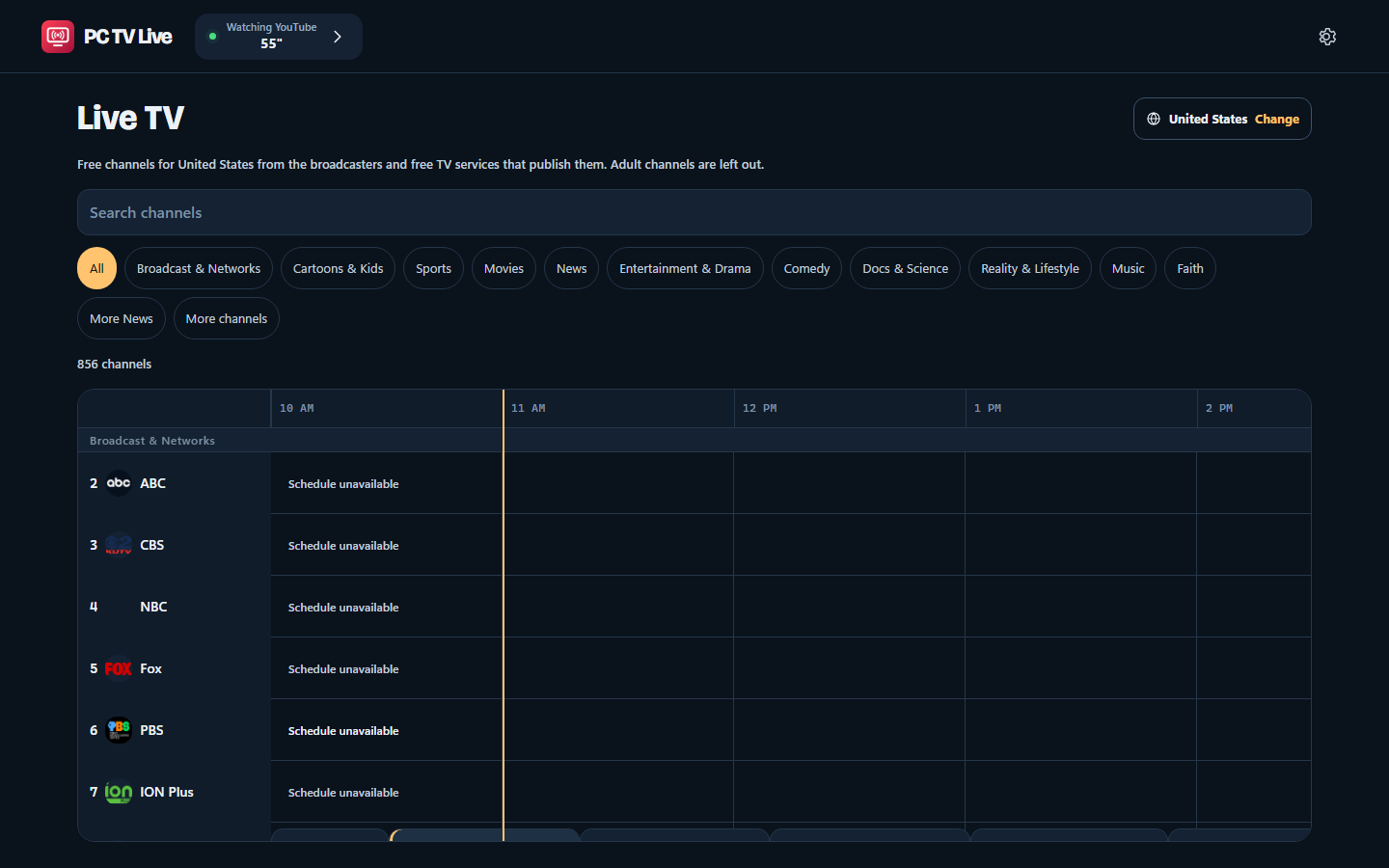Click ABC's Schedule unavailable cell
The image size is (1389, 868).
pos(343,484)
